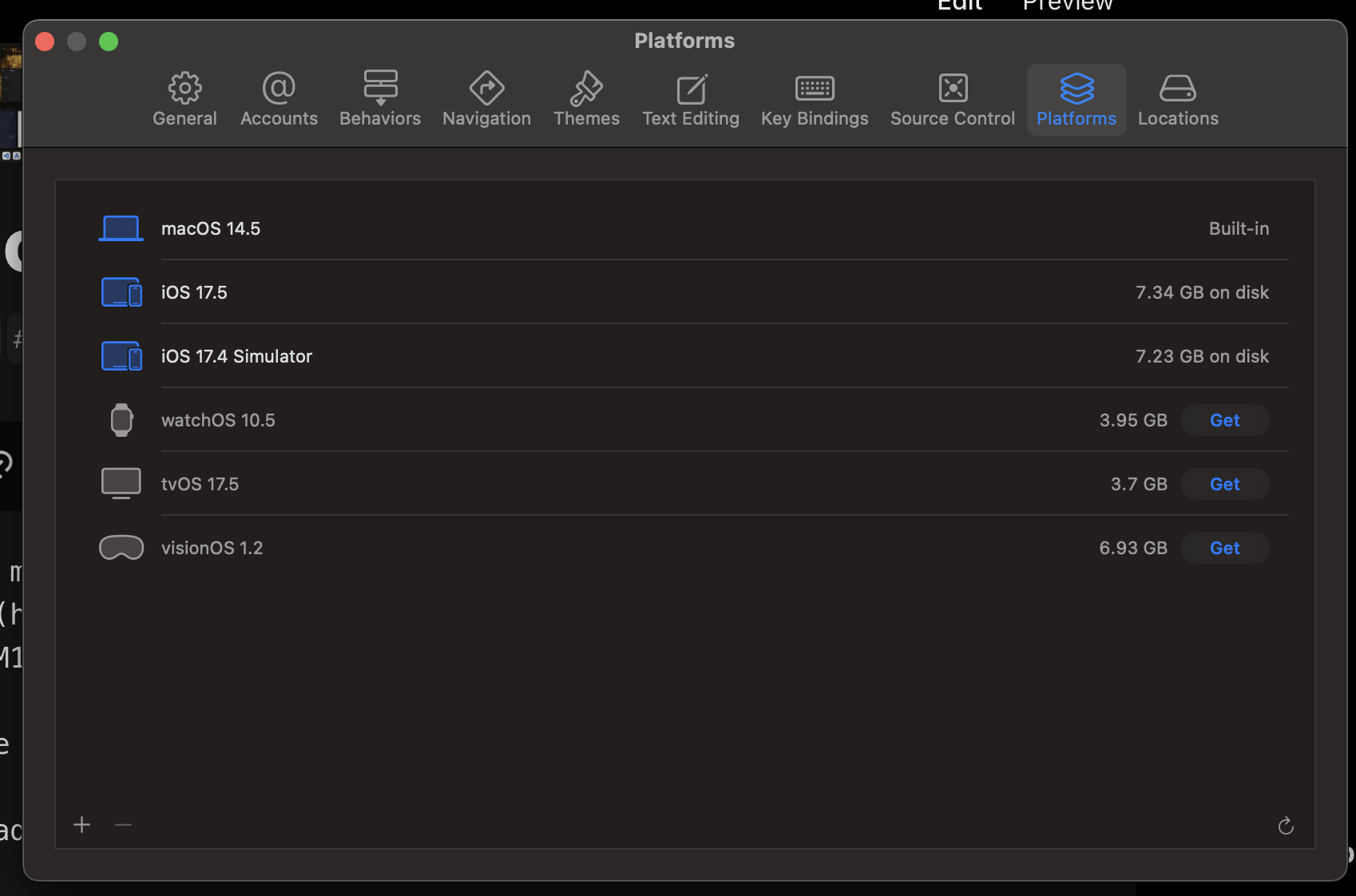
Task: Select the watchOS 10.5 row label
Action: [218, 420]
